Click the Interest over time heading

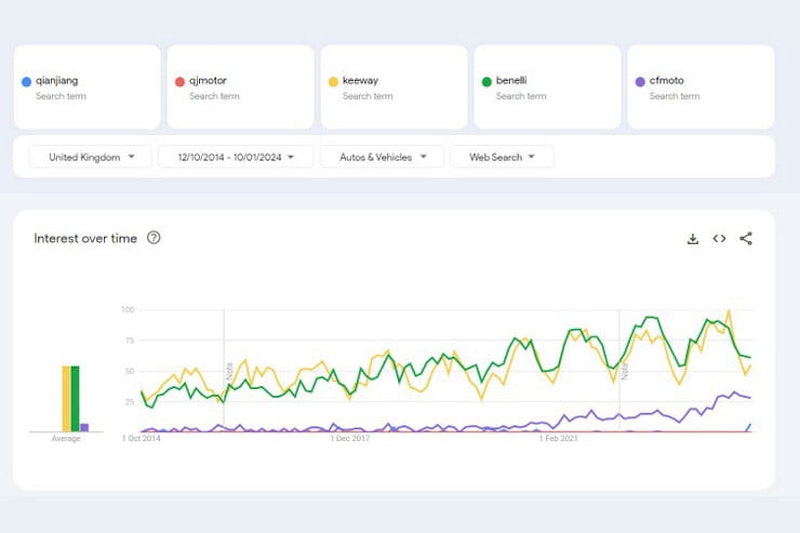(x=85, y=238)
